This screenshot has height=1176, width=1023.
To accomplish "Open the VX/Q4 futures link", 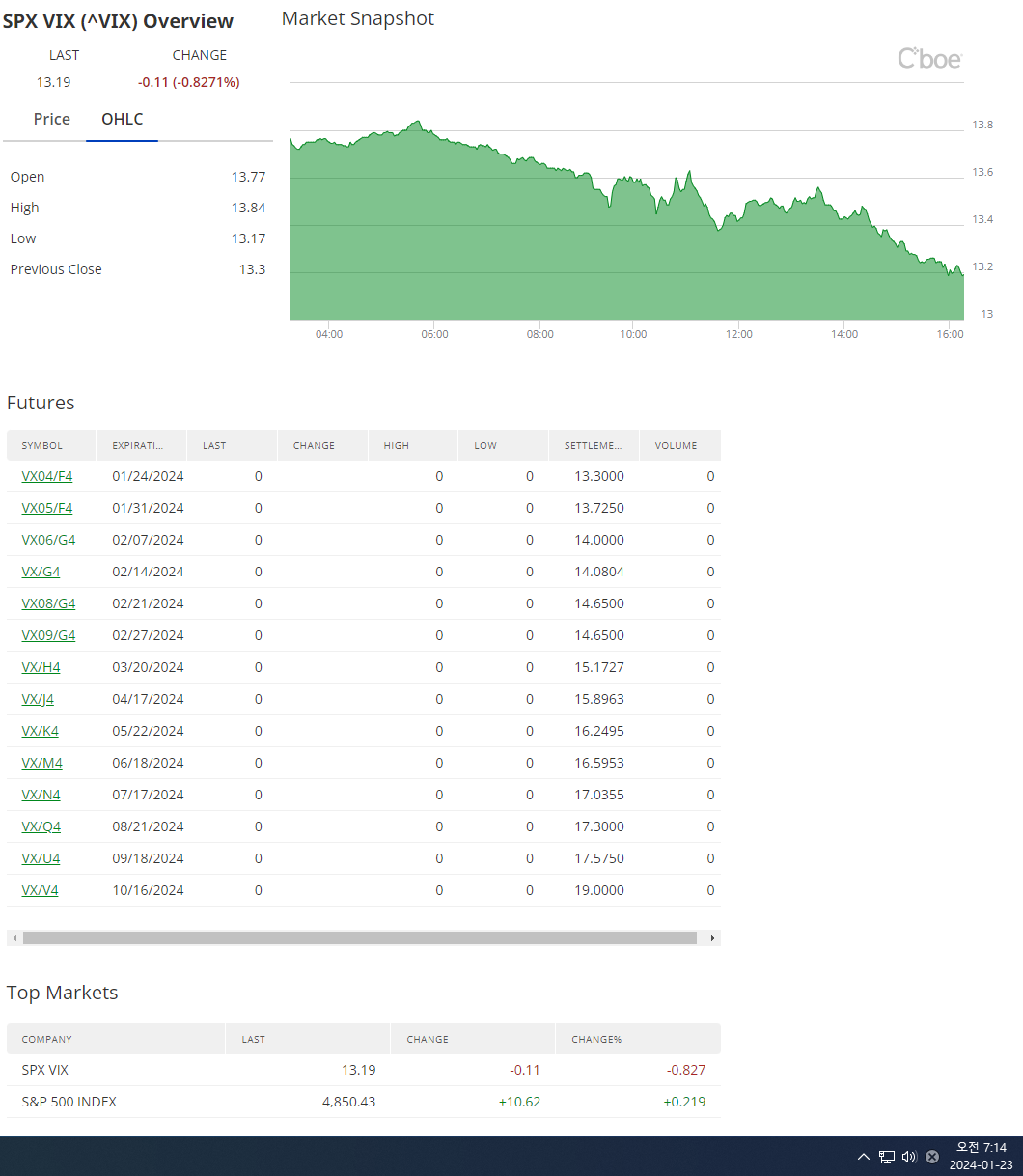I will tap(41, 826).
